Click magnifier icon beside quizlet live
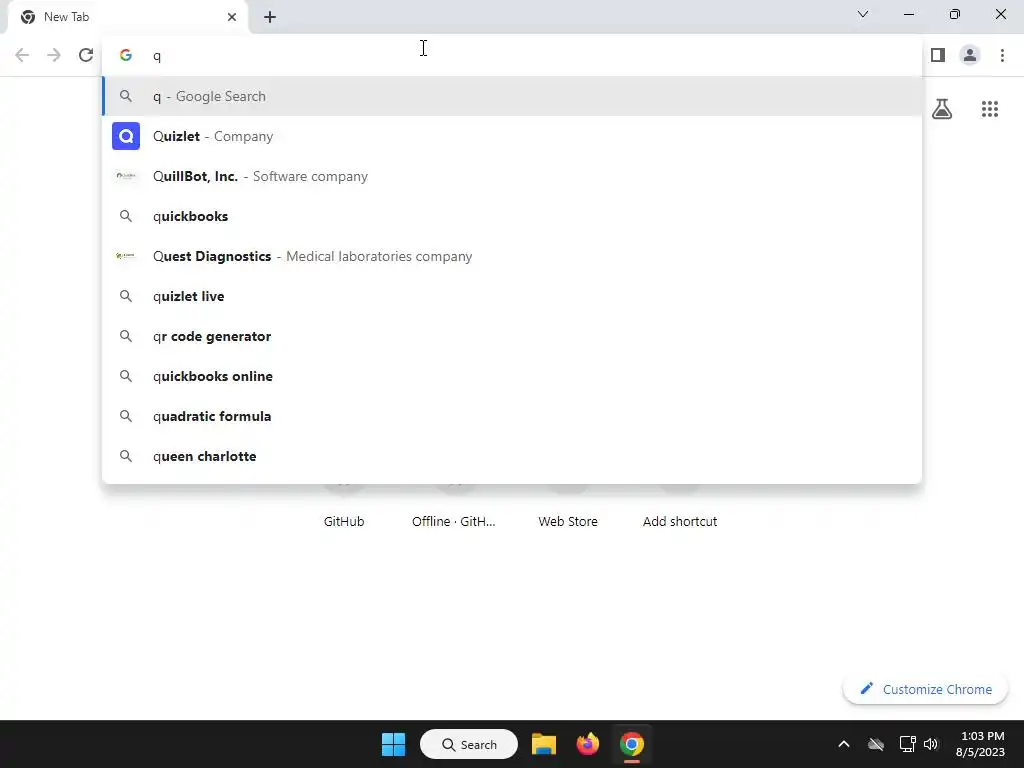This screenshot has width=1024, height=768. pyautogui.click(x=126, y=296)
